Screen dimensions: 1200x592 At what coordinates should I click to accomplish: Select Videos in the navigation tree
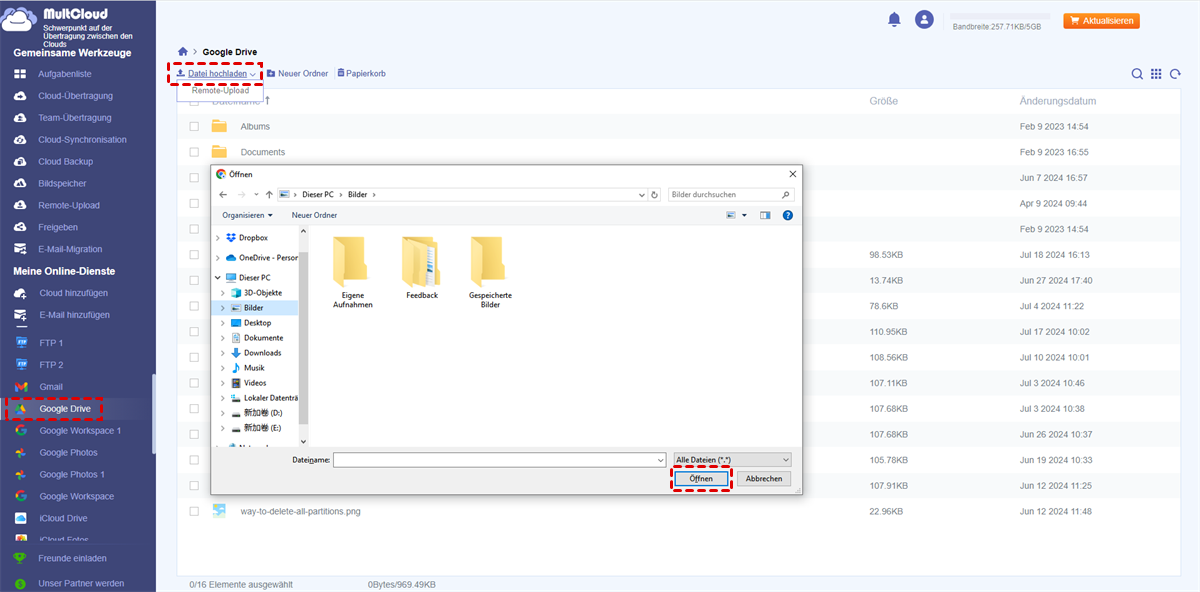point(254,383)
